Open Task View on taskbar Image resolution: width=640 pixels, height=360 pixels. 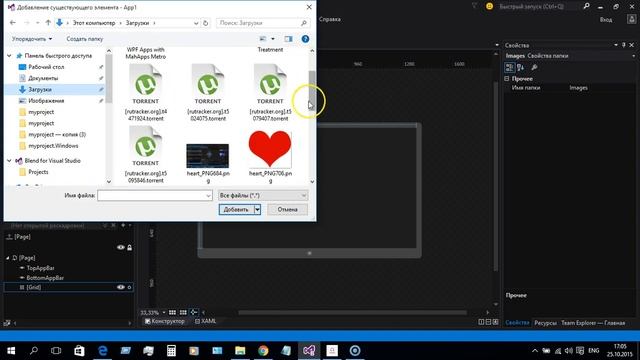point(56,351)
